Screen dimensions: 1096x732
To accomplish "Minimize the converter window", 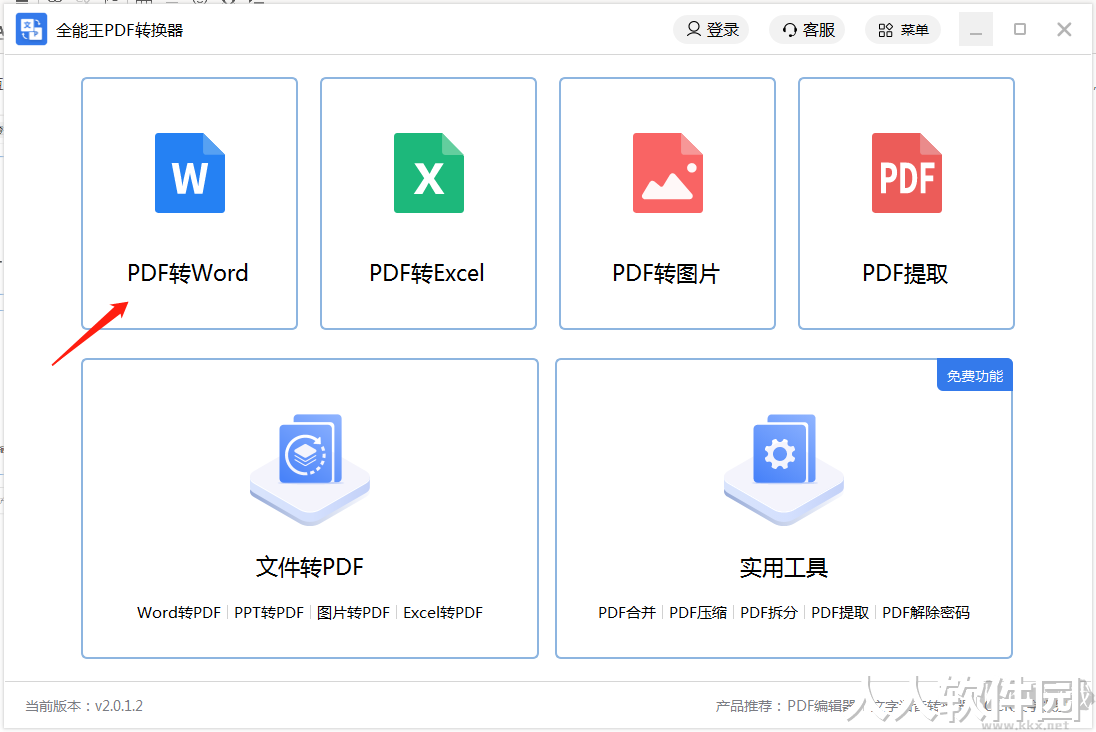I will [976, 29].
